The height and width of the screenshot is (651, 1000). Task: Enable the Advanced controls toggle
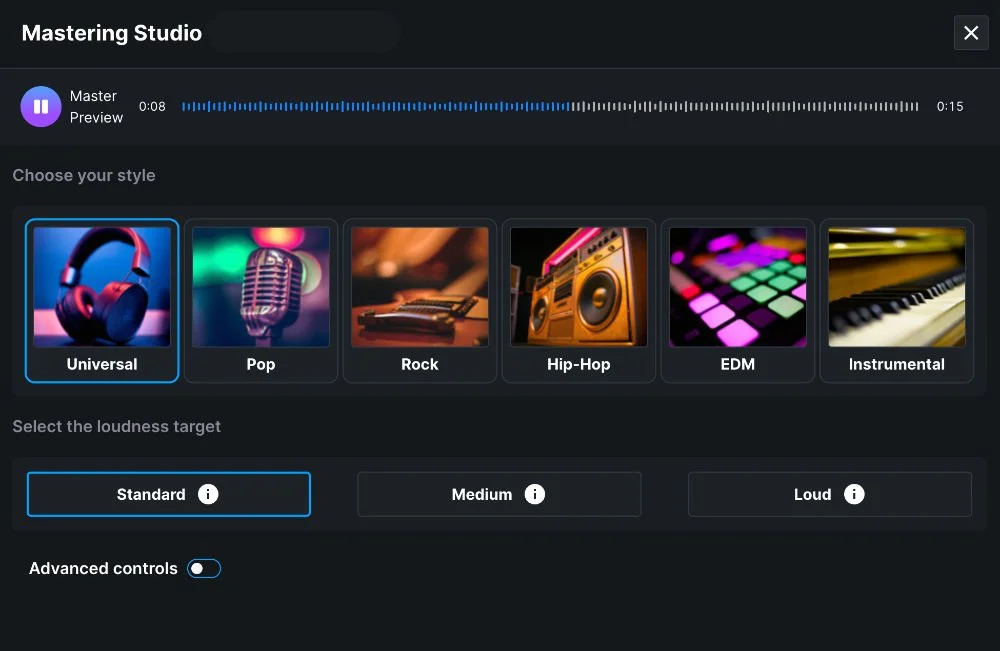click(x=203, y=568)
